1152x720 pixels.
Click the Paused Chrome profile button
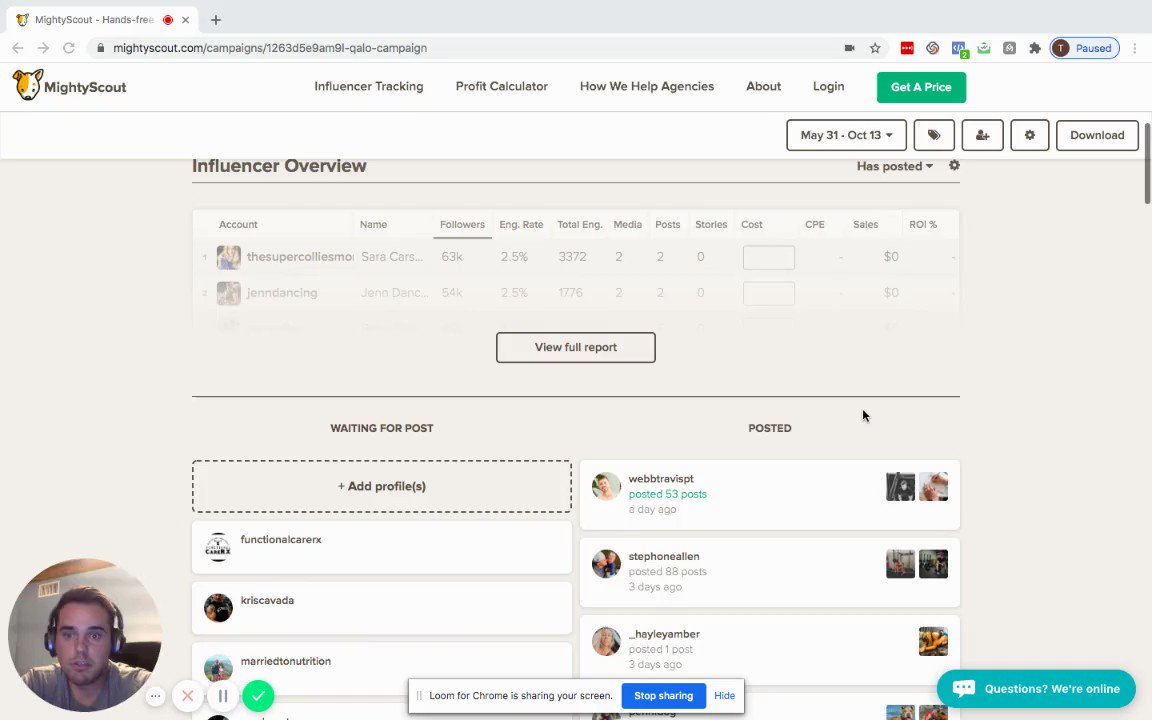coord(1084,48)
